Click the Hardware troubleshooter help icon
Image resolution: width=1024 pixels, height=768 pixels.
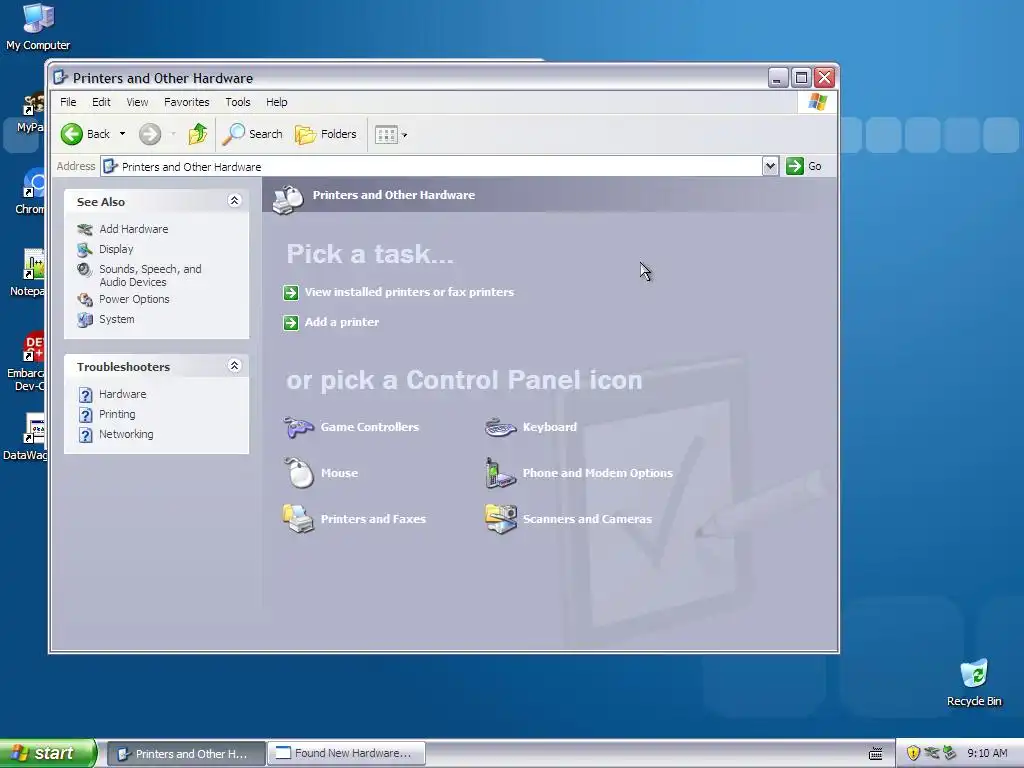[x=86, y=394]
